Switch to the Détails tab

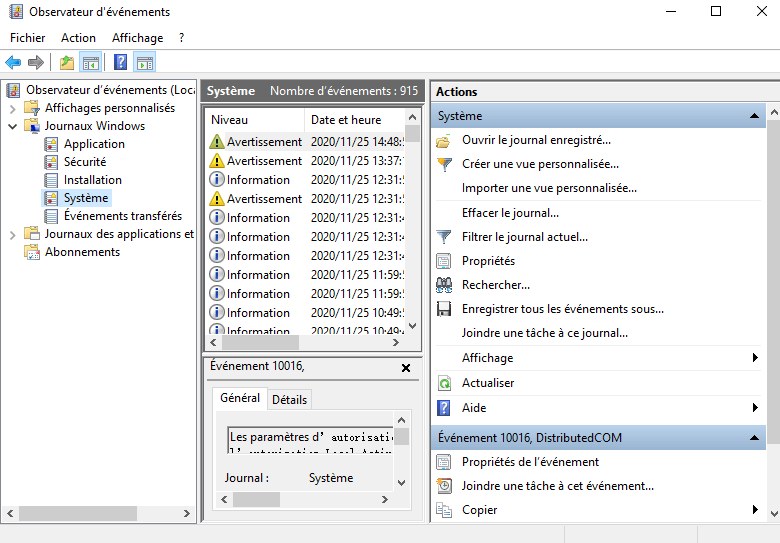point(290,399)
